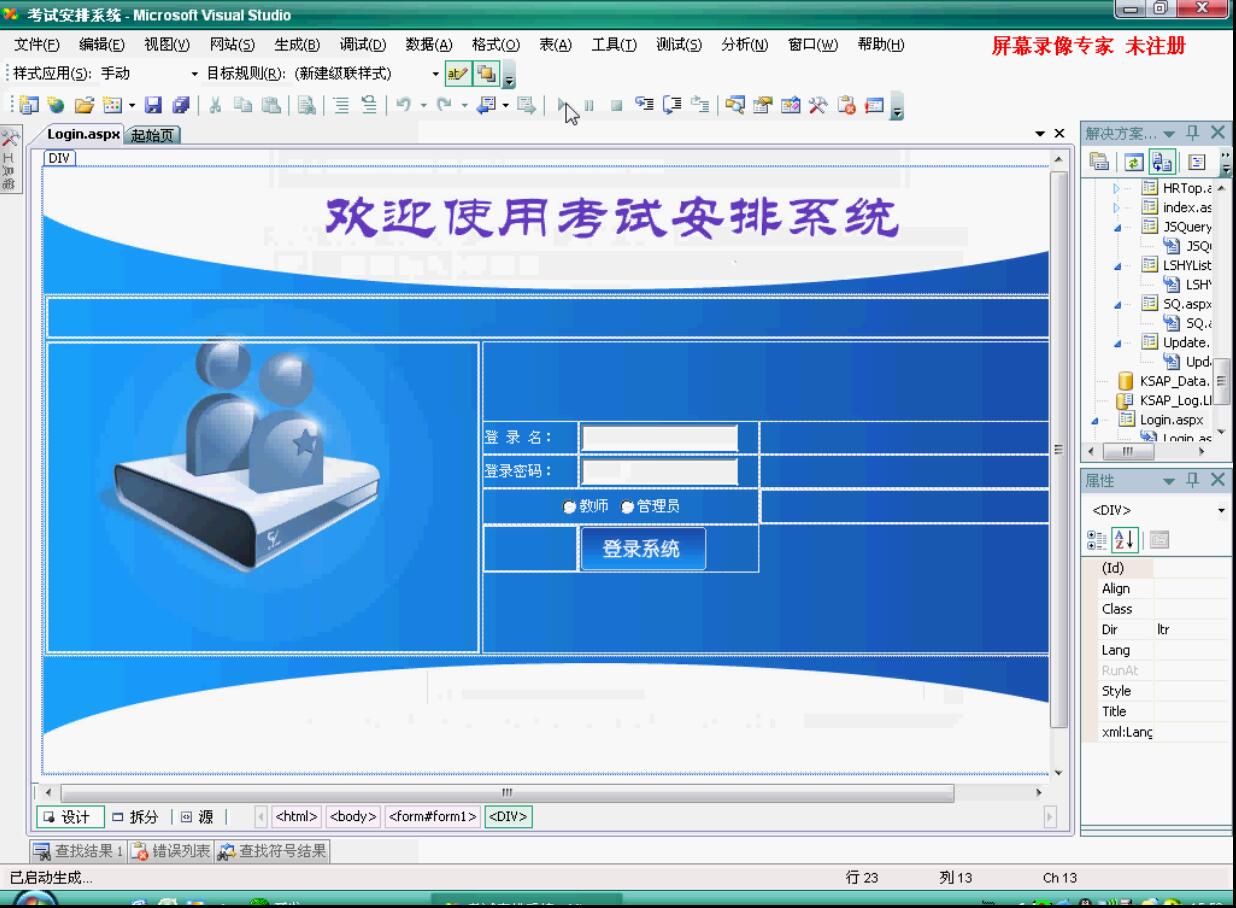Select the 管理员 radio button
This screenshot has width=1236, height=908.
(x=628, y=507)
